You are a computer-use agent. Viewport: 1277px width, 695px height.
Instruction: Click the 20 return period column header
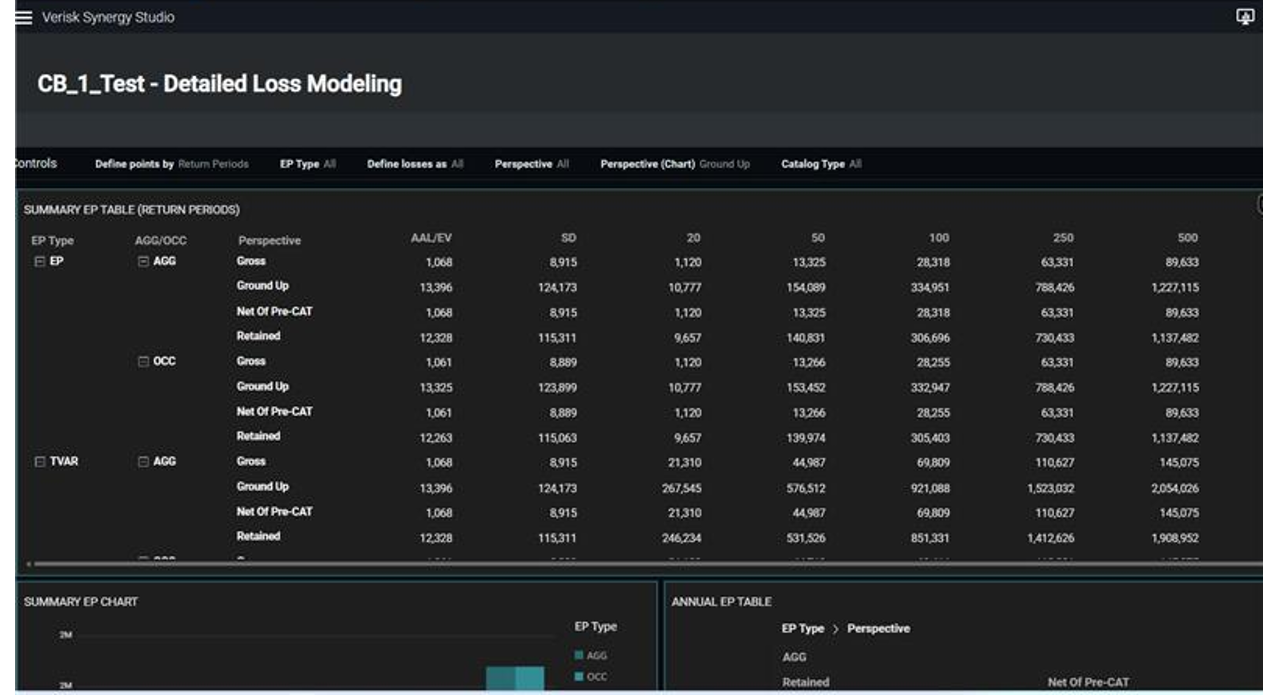click(x=694, y=238)
